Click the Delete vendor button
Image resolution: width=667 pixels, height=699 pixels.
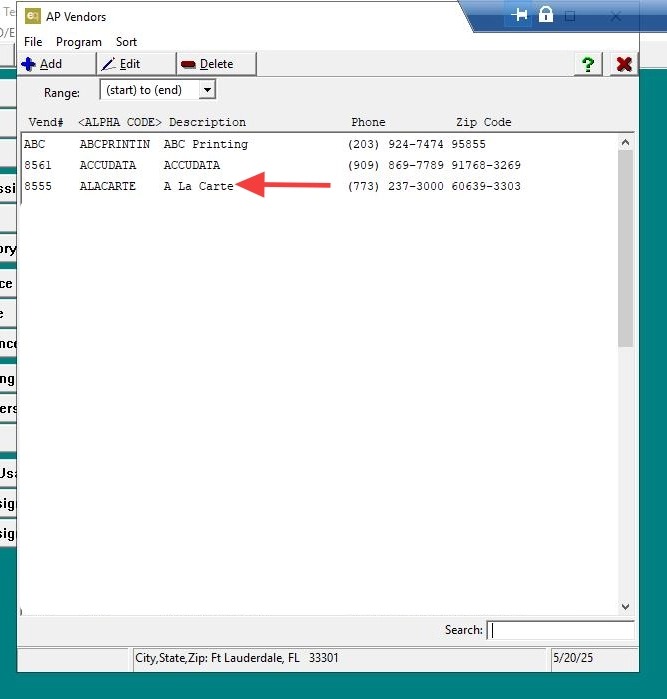point(217,64)
